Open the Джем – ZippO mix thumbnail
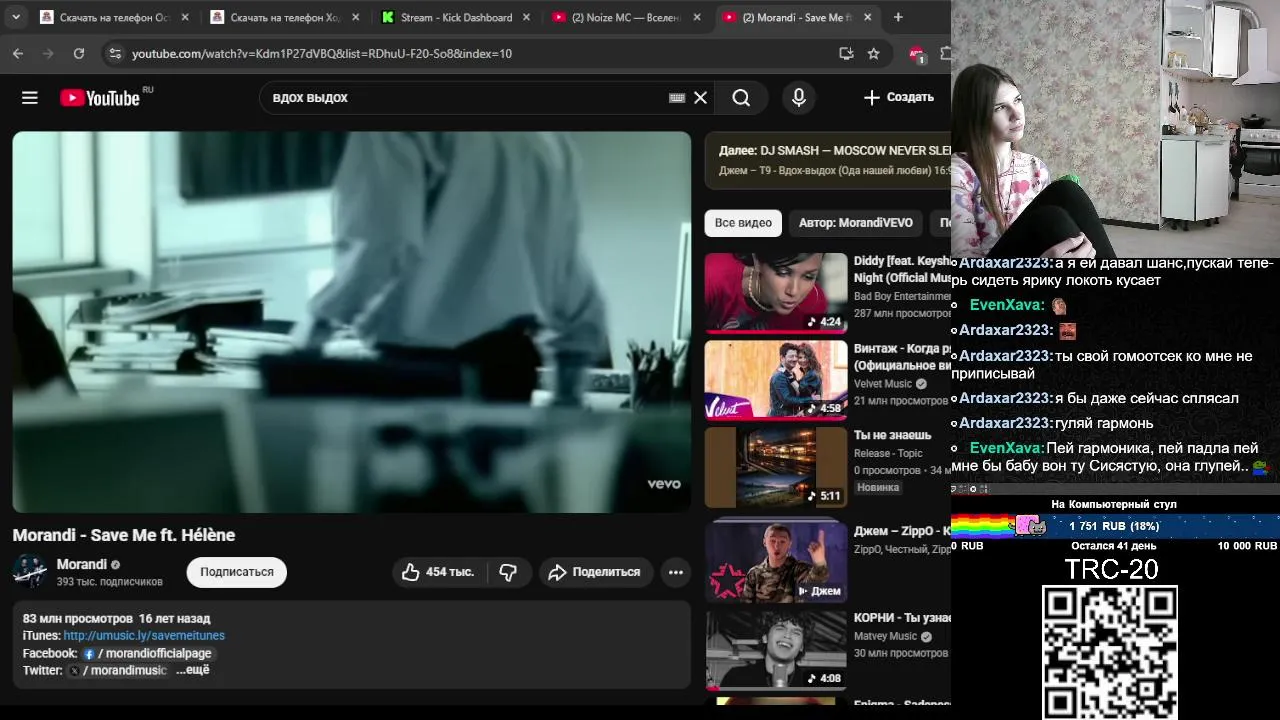Screen dimensions: 1280x720 (x=776, y=560)
